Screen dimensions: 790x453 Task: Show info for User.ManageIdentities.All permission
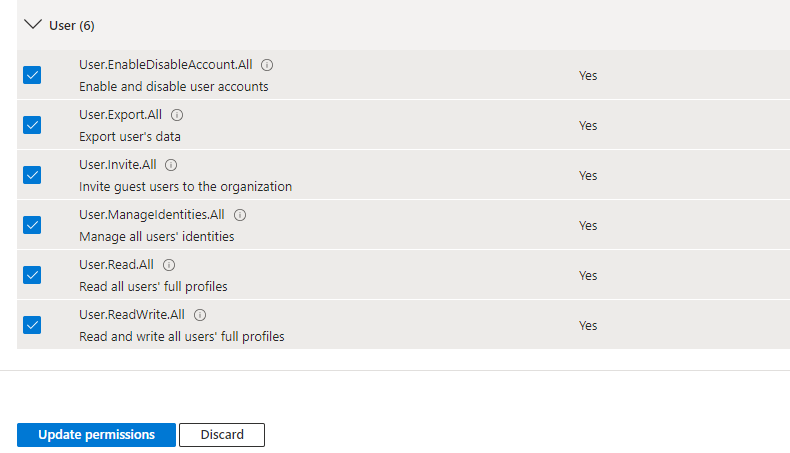coord(240,215)
